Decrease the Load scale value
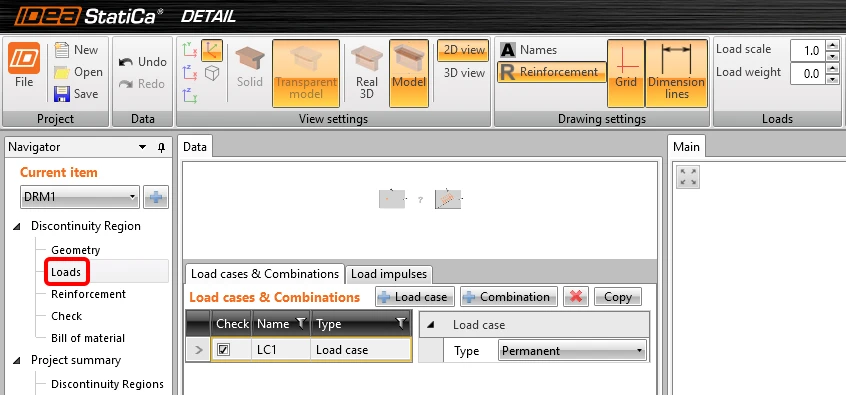 (x=833, y=56)
